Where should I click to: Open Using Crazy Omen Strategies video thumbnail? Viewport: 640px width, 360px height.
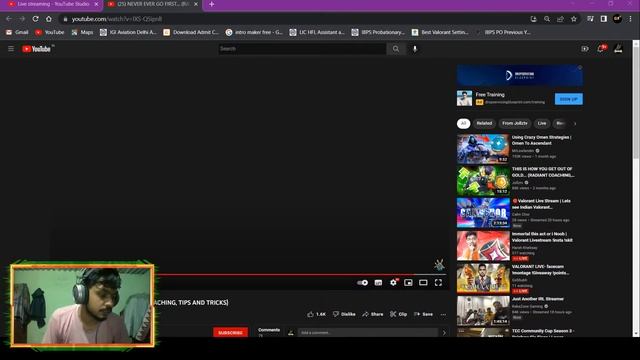click(483, 149)
